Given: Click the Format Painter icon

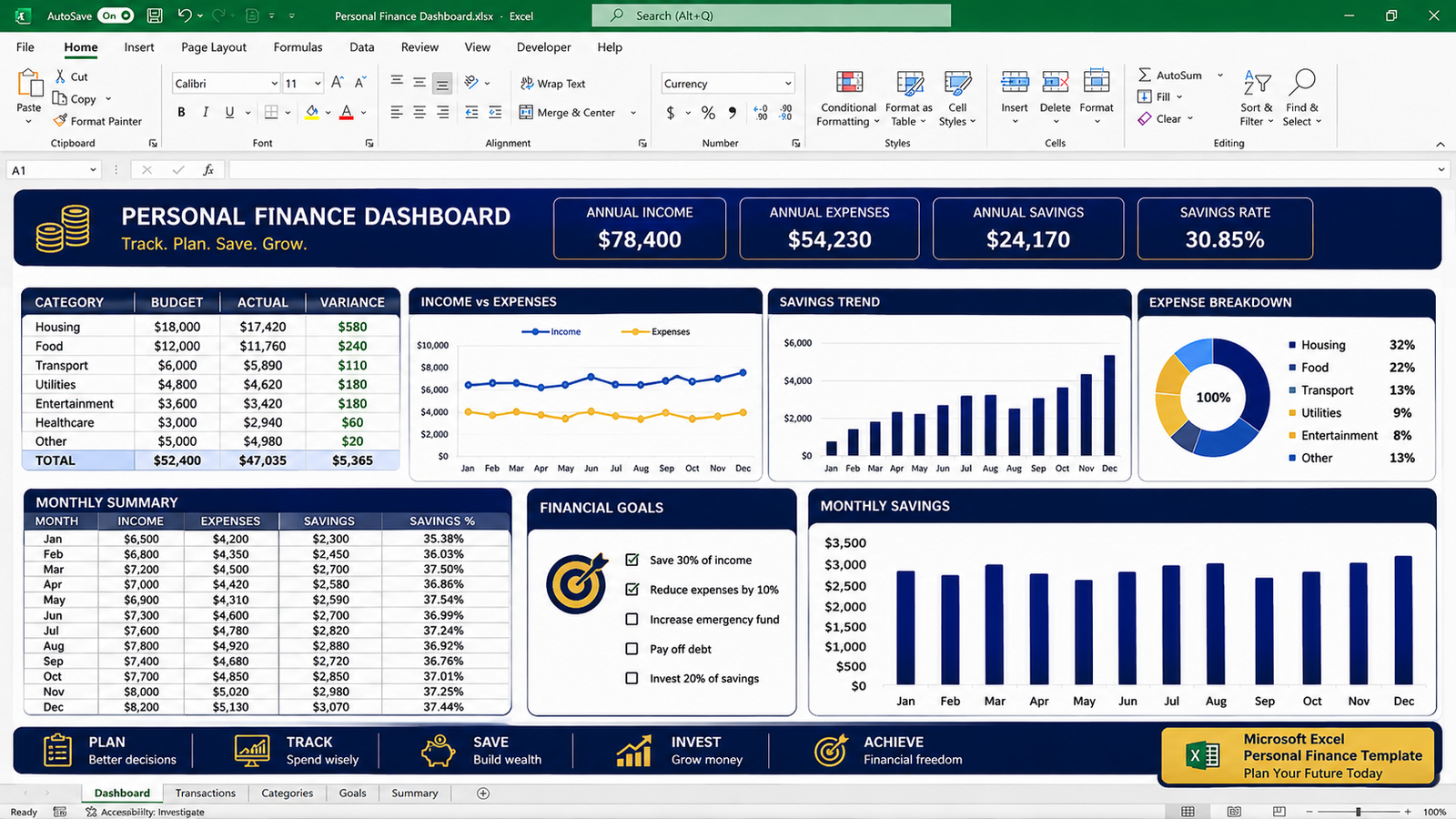Looking at the screenshot, I should click(60, 120).
